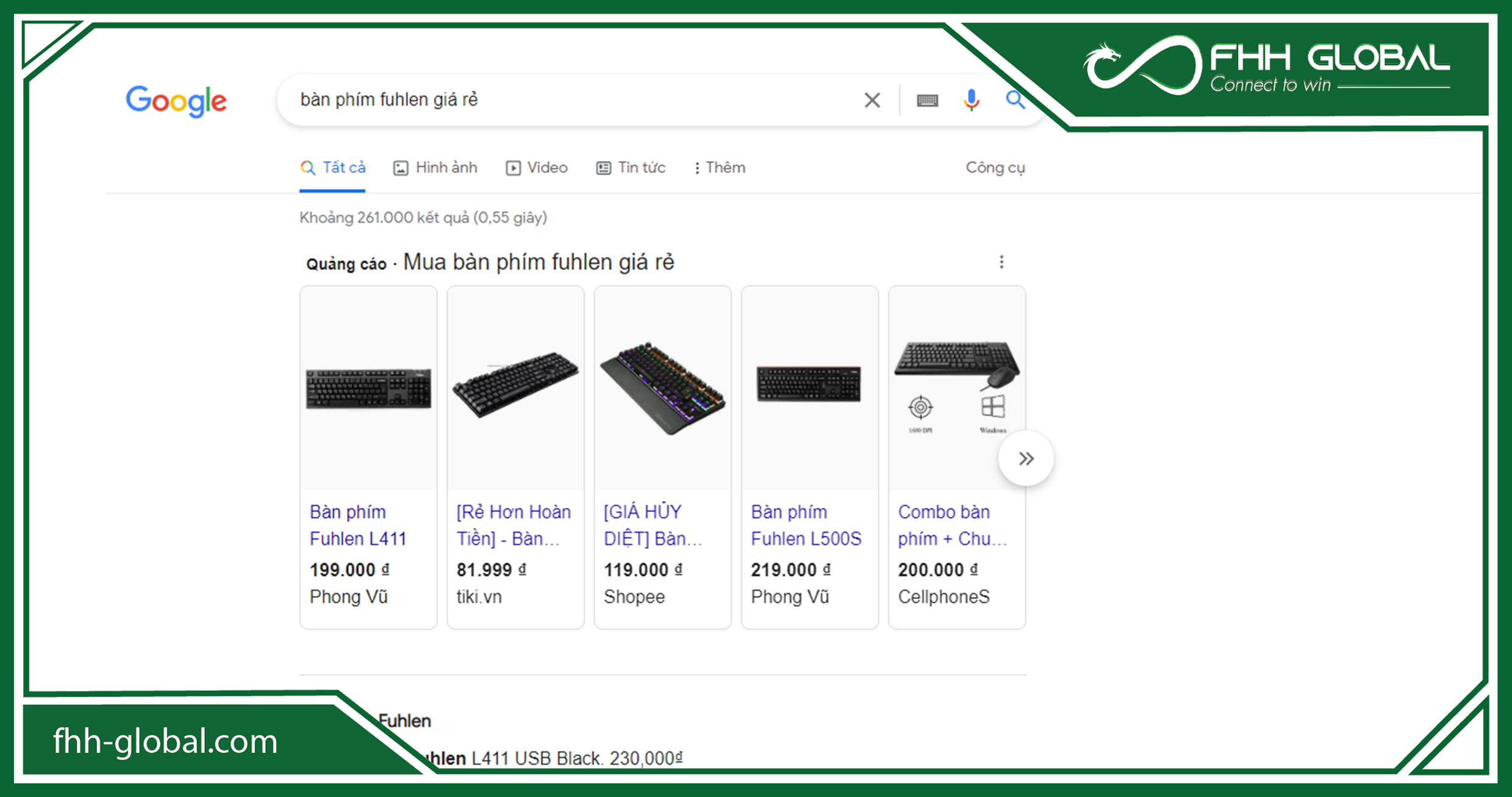Open the three-dot menu next to Quảng cáo
Image resolution: width=1512 pixels, height=797 pixels.
pyautogui.click(x=1001, y=261)
